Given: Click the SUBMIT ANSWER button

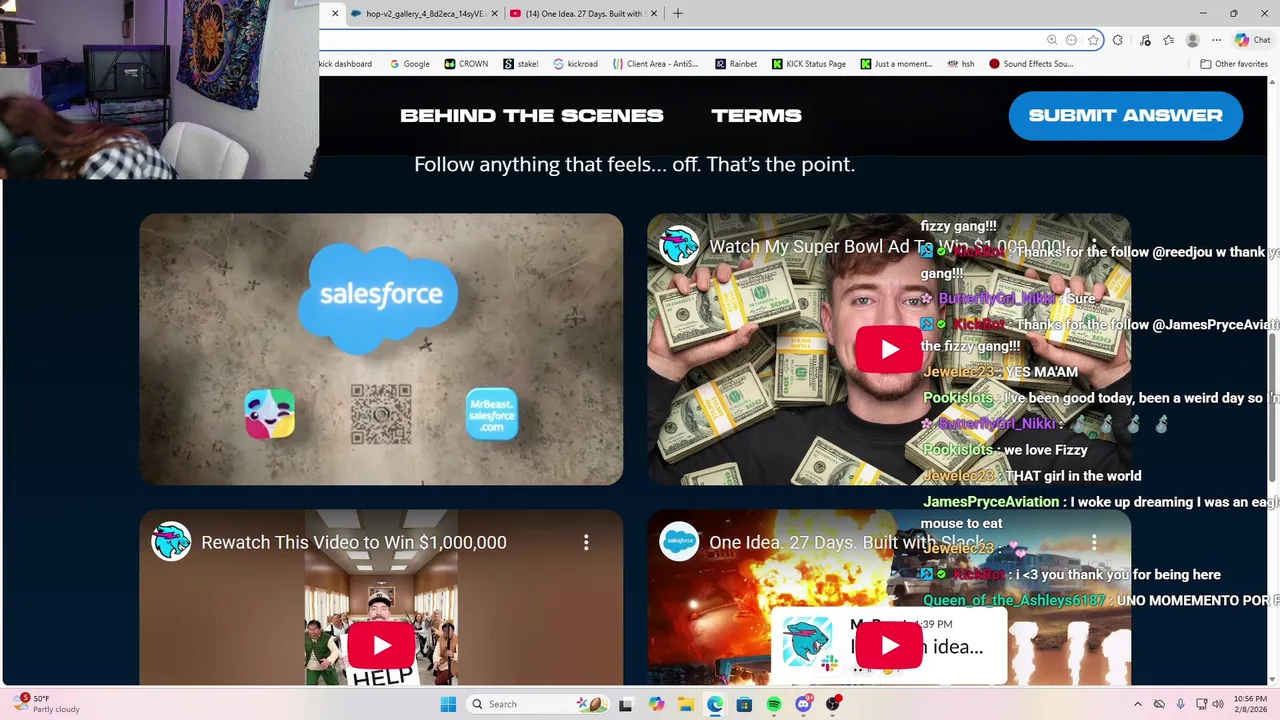Looking at the screenshot, I should [x=1126, y=116].
